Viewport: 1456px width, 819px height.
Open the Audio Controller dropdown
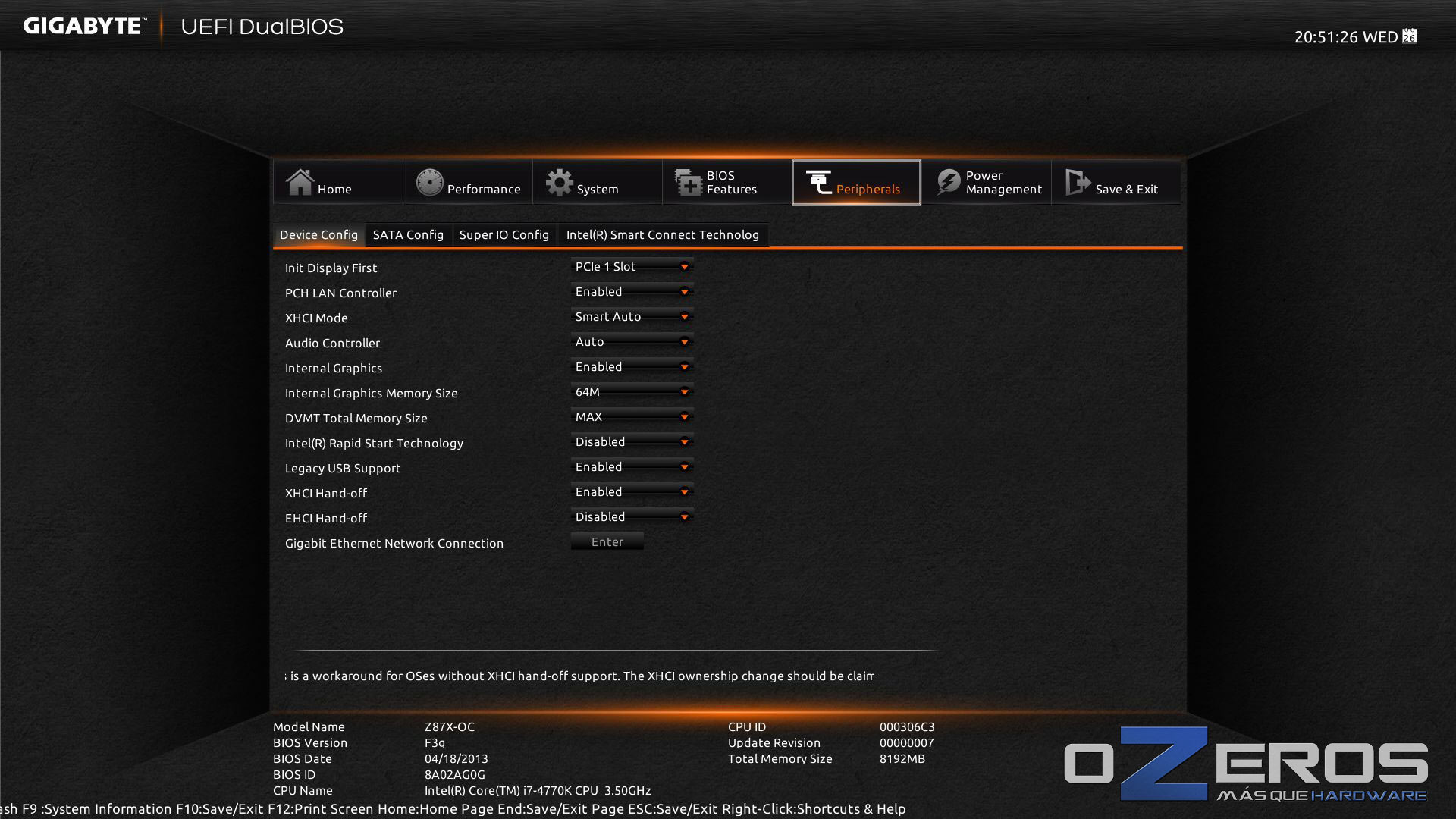[x=632, y=342]
